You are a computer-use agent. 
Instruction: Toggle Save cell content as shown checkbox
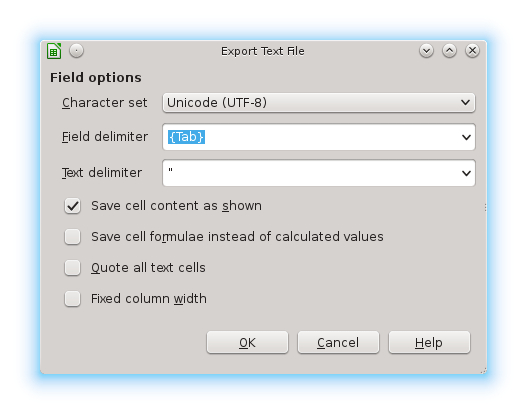tap(73, 206)
